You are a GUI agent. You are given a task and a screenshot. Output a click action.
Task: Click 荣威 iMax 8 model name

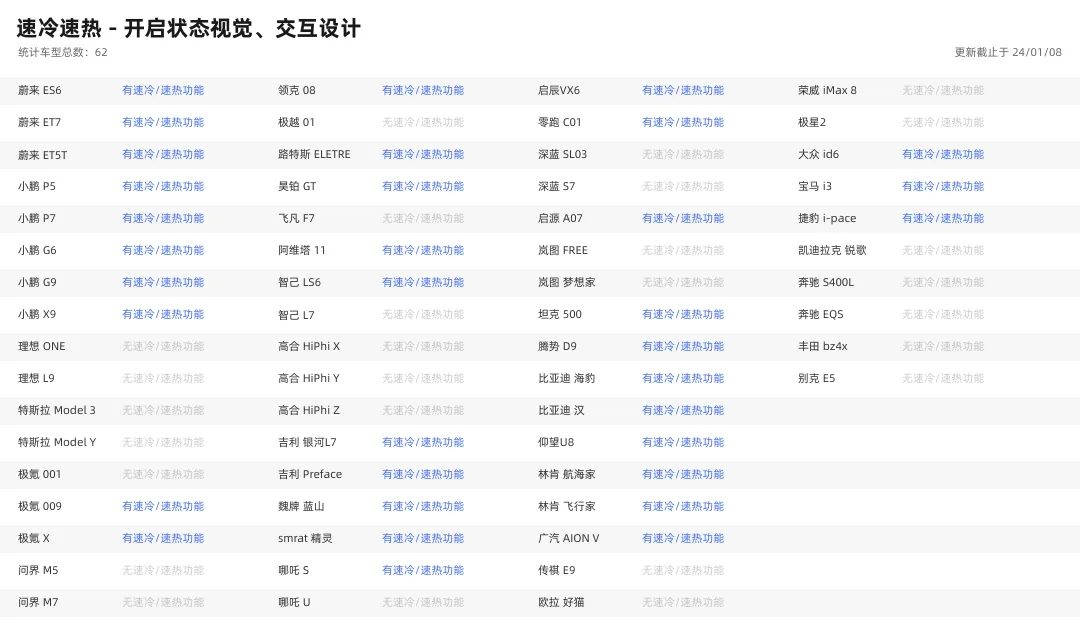(x=827, y=90)
